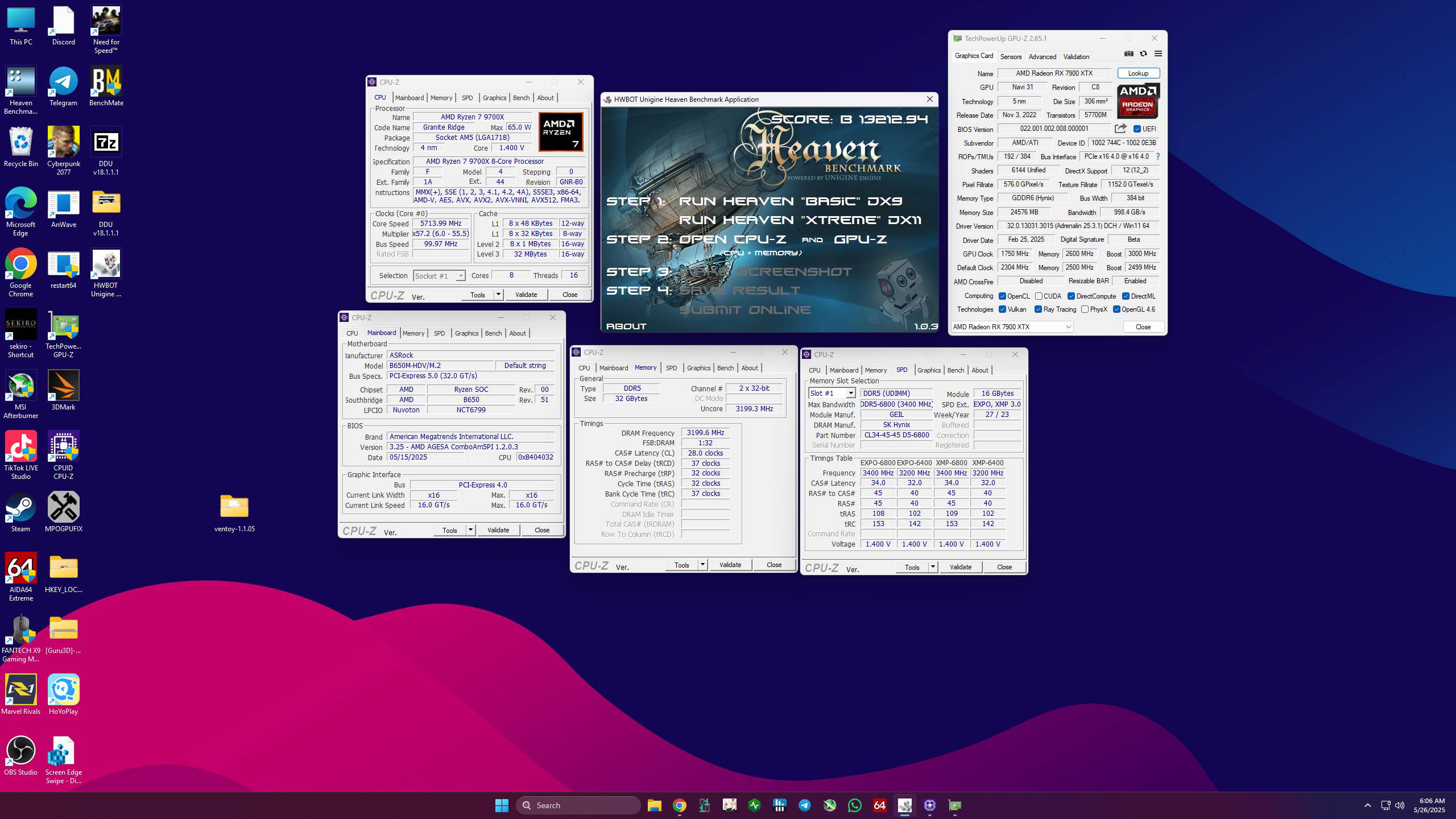Expand Tools arrow in CPU-Z CPU window
Image resolution: width=1456 pixels, height=819 pixels.
coord(498,295)
